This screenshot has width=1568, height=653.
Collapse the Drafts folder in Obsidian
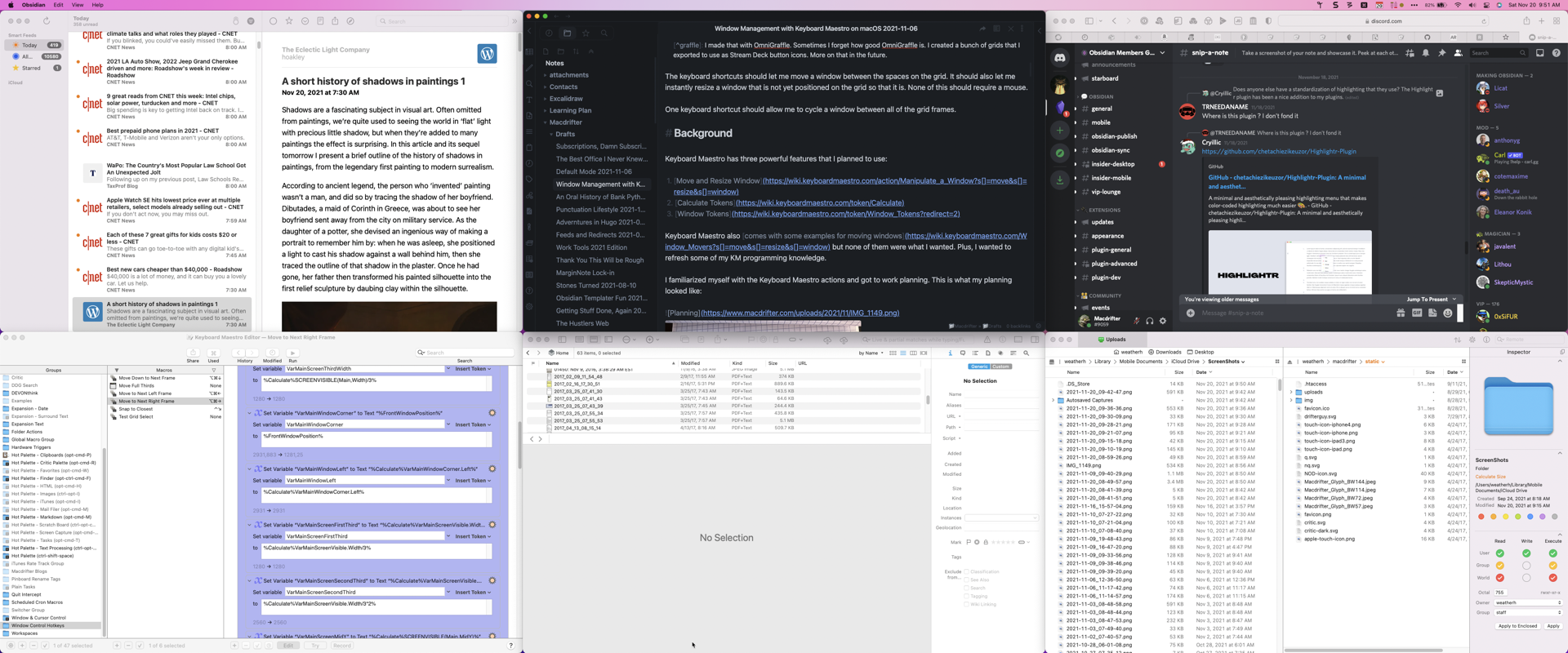(551, 134)
